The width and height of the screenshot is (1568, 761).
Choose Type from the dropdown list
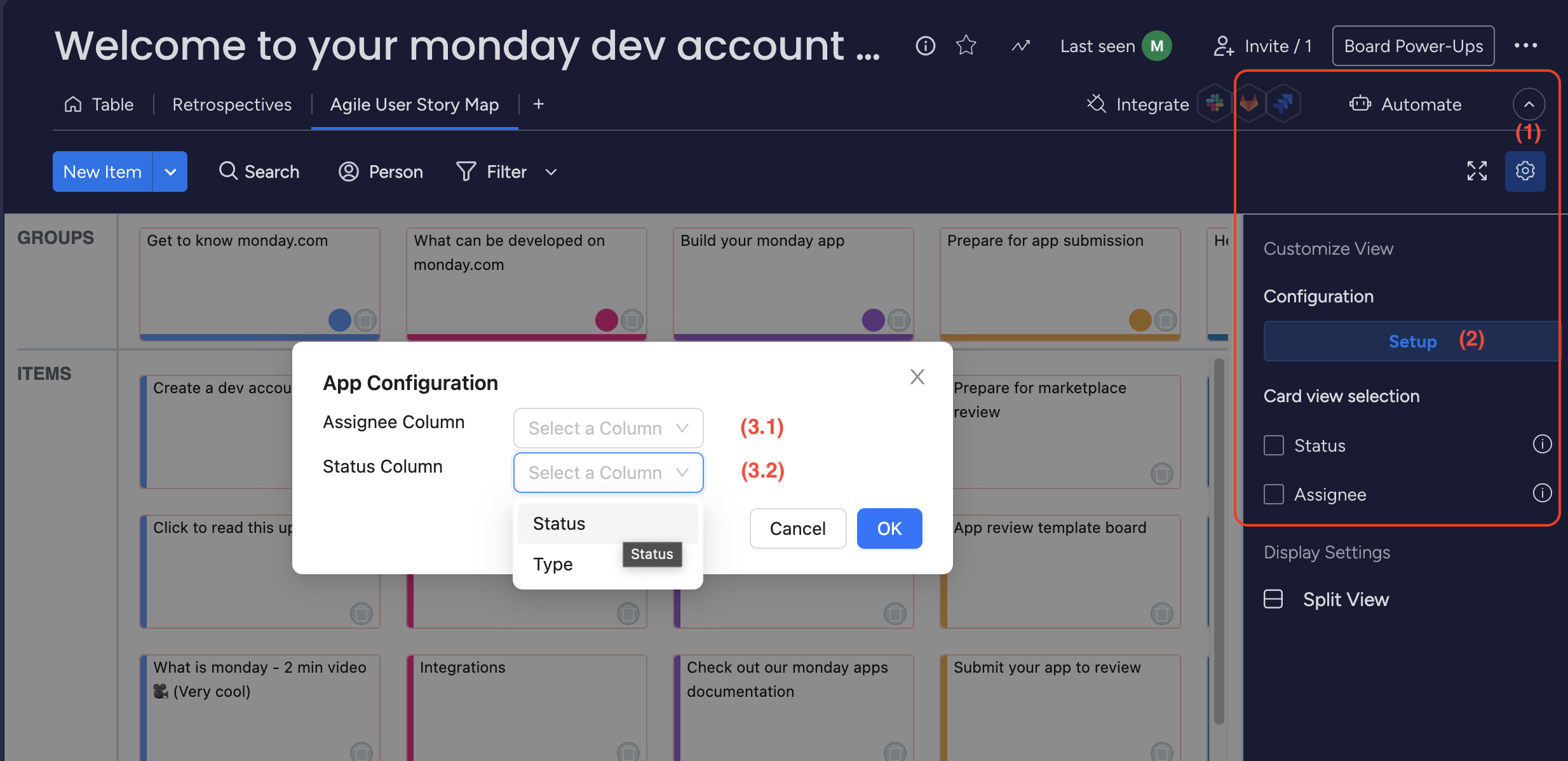pyautogui.click(x=553, y=564)
